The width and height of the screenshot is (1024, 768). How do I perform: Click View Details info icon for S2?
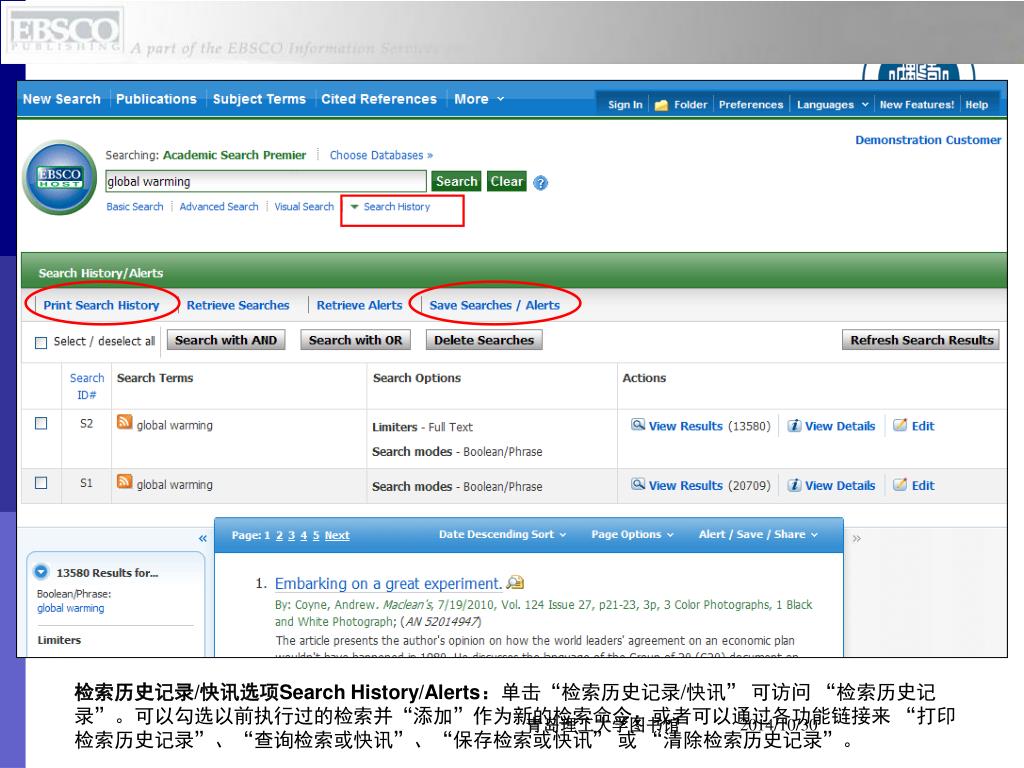point(794,426)
